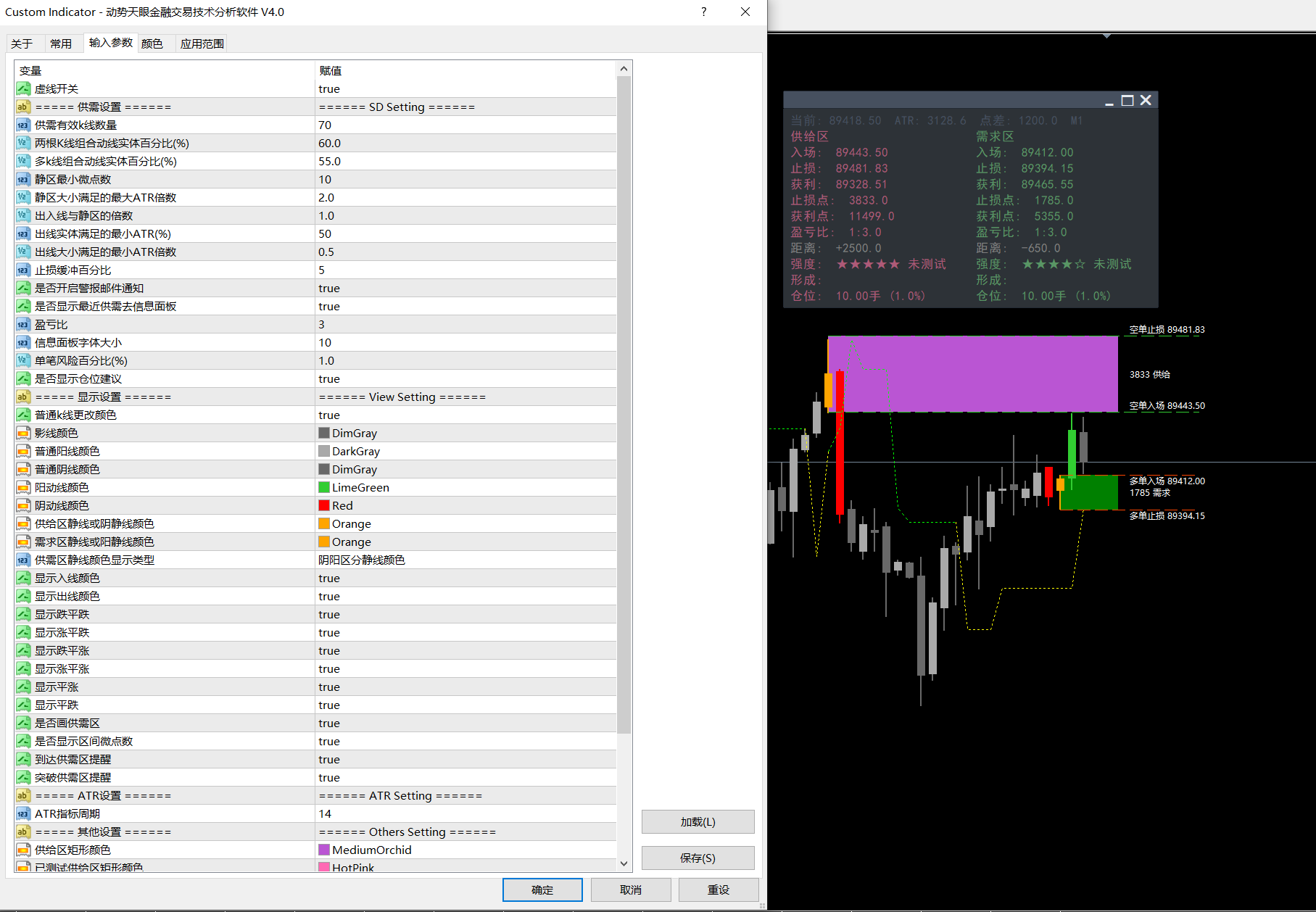Select the icon next to 到达供需区提醒
This screenshot has height=912, width=1316.
(x=23, y=759)
